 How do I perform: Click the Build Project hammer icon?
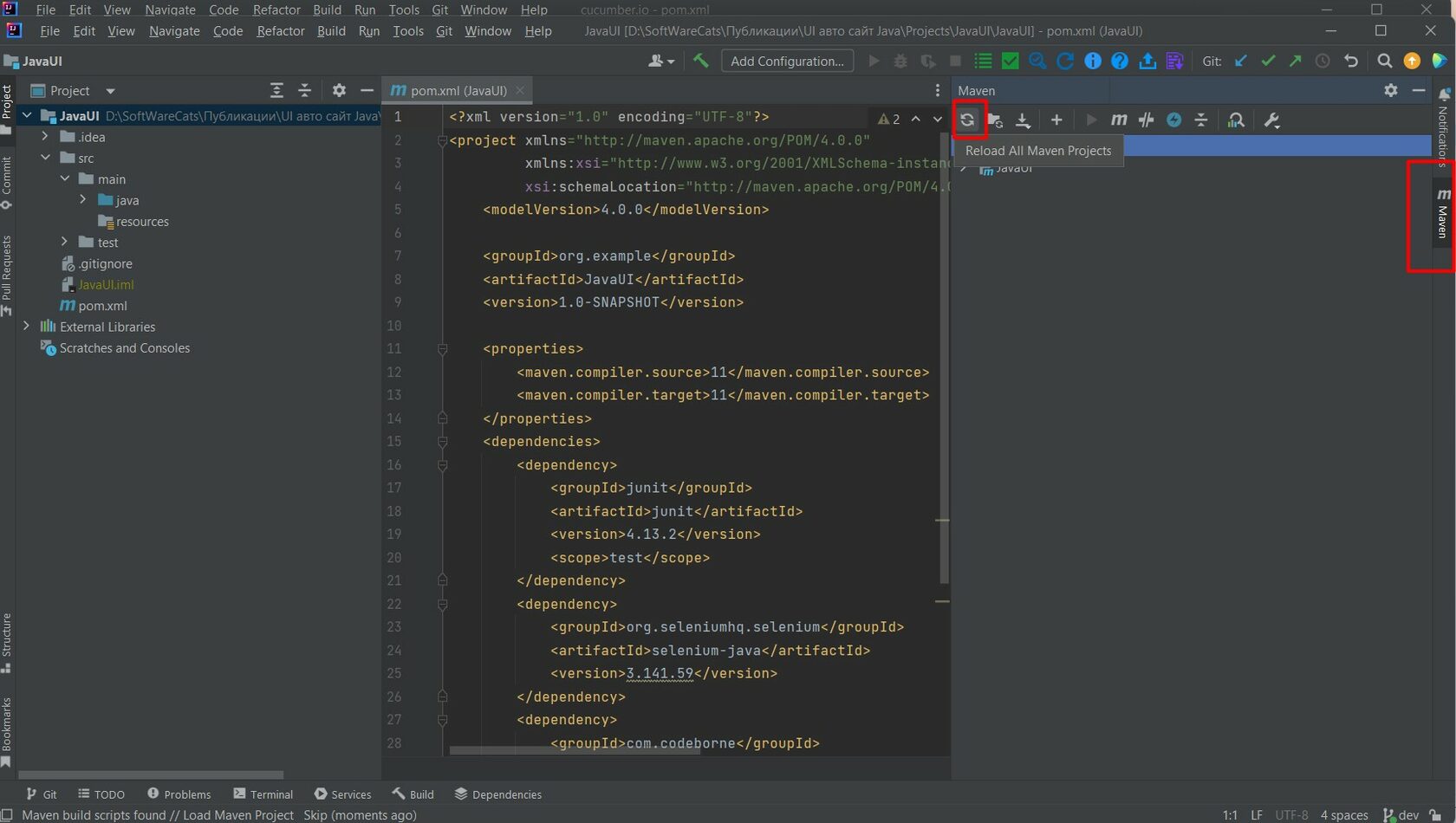[x=700, y=61]
